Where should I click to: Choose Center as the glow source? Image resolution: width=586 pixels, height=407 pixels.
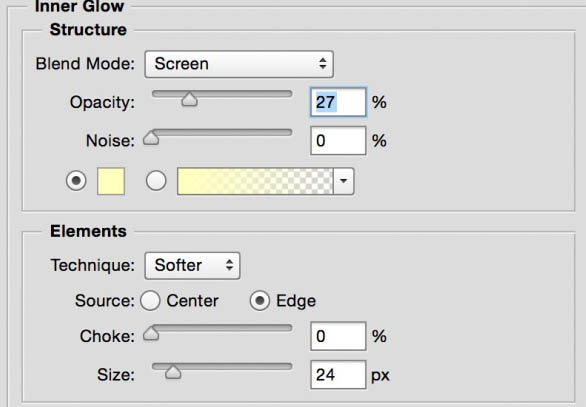tap(150, 300)
